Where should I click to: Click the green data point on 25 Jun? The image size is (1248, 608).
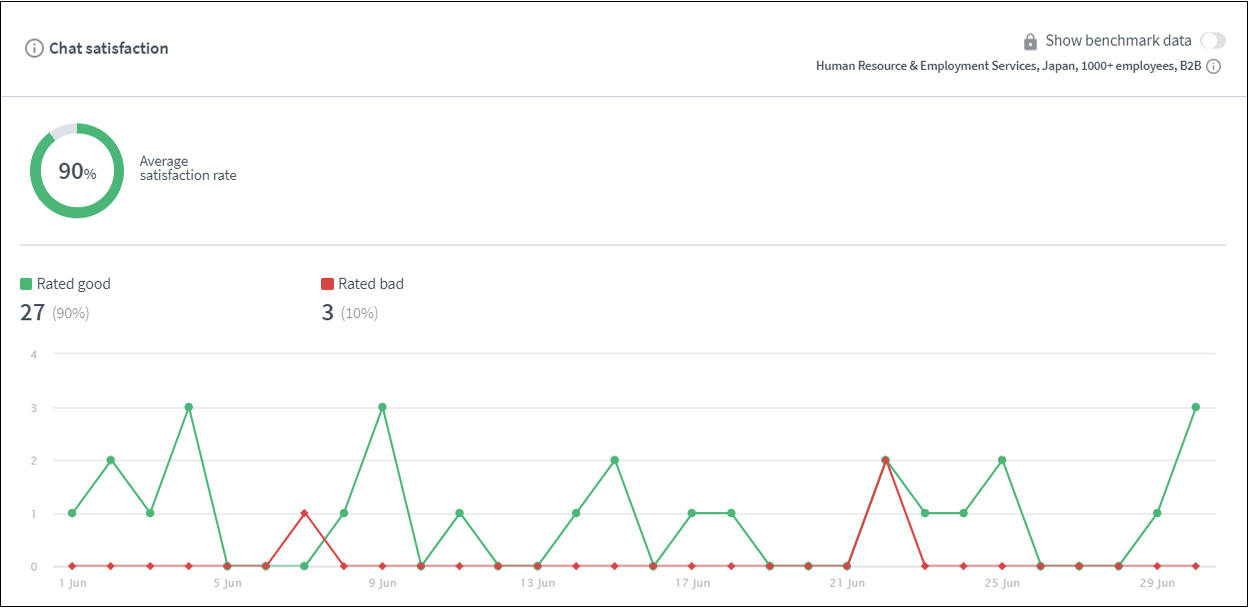1001,460
